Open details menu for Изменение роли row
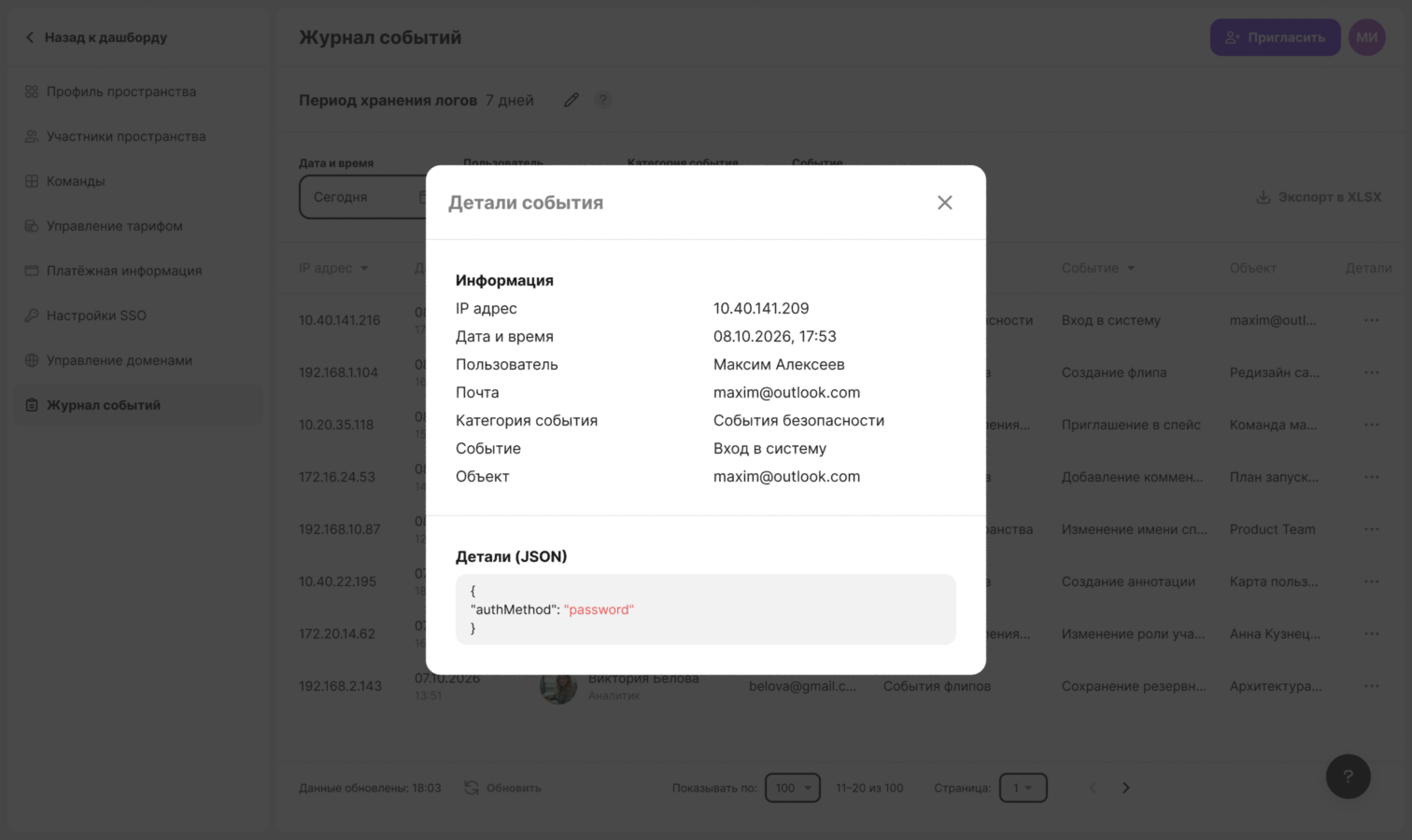This screenshot has height=840, width=1412. (1371, 634)
